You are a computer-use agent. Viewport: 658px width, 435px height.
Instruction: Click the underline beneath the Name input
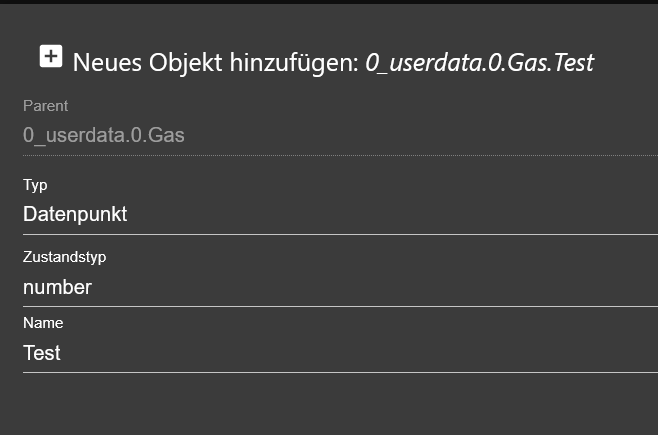340,372
